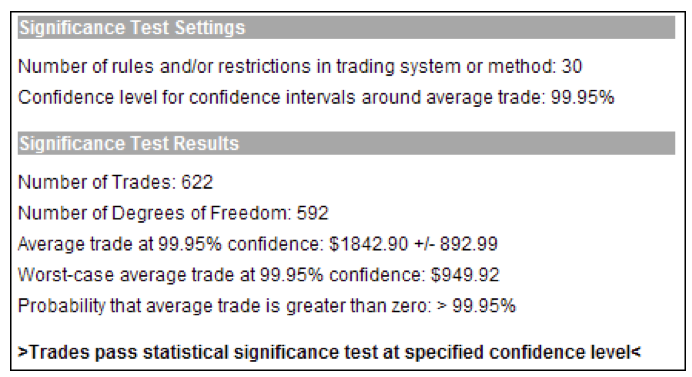This screenshot has width=692, height=377.
Task: Select the degrees of freedom value 592
Action: tap(312, 213)
